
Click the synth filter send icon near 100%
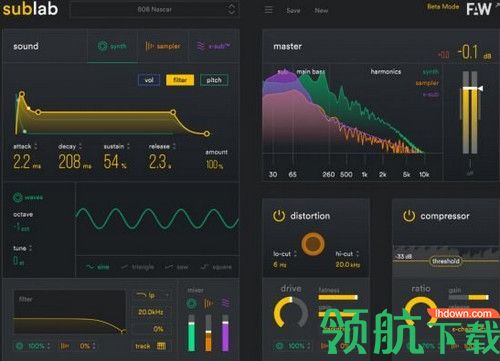coord(19,346)
